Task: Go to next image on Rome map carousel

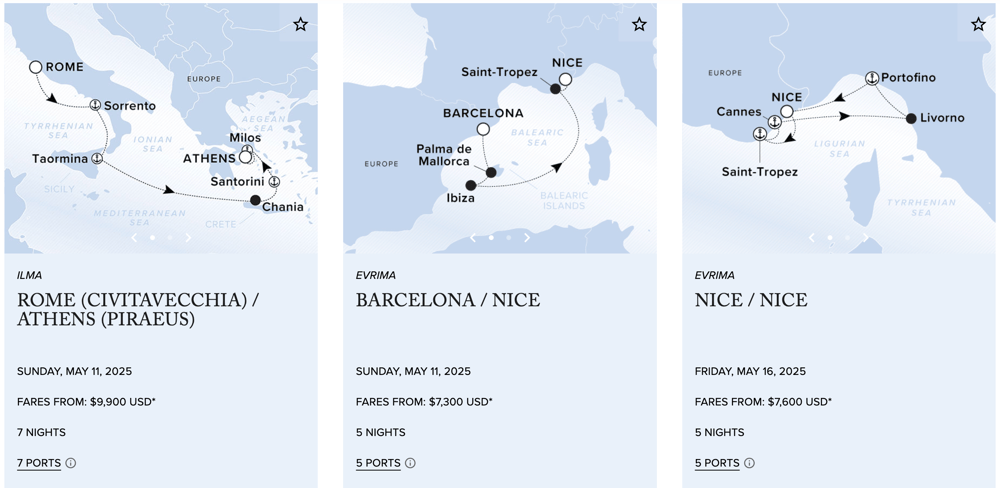Action: 188,237
